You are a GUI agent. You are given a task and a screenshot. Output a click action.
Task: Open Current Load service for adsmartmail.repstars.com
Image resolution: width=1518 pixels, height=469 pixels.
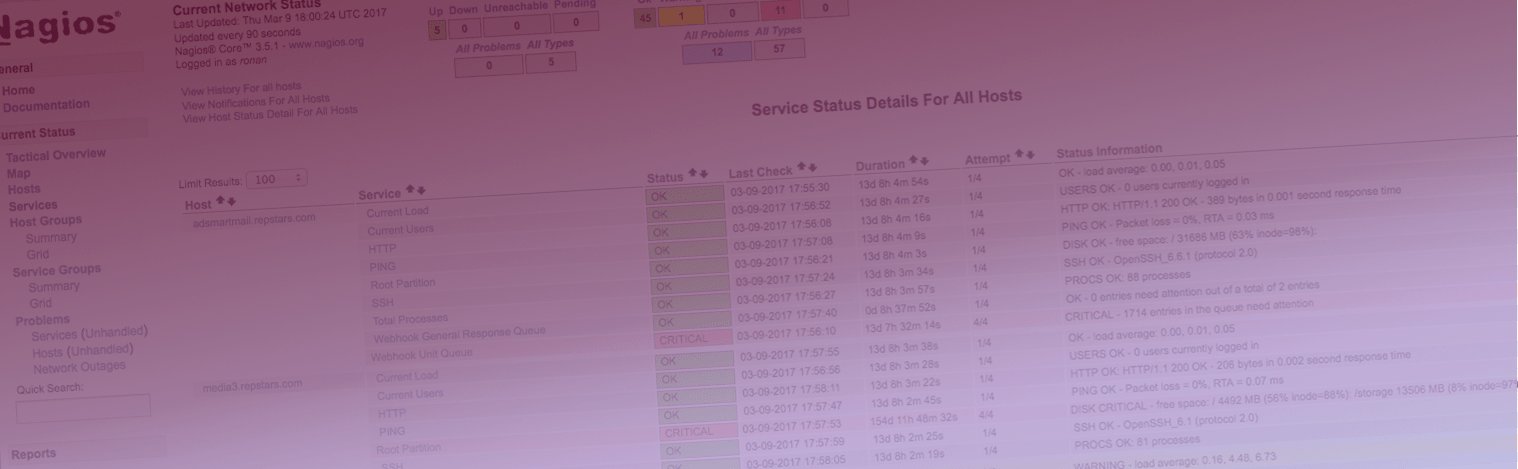click(x=397, y=212)
